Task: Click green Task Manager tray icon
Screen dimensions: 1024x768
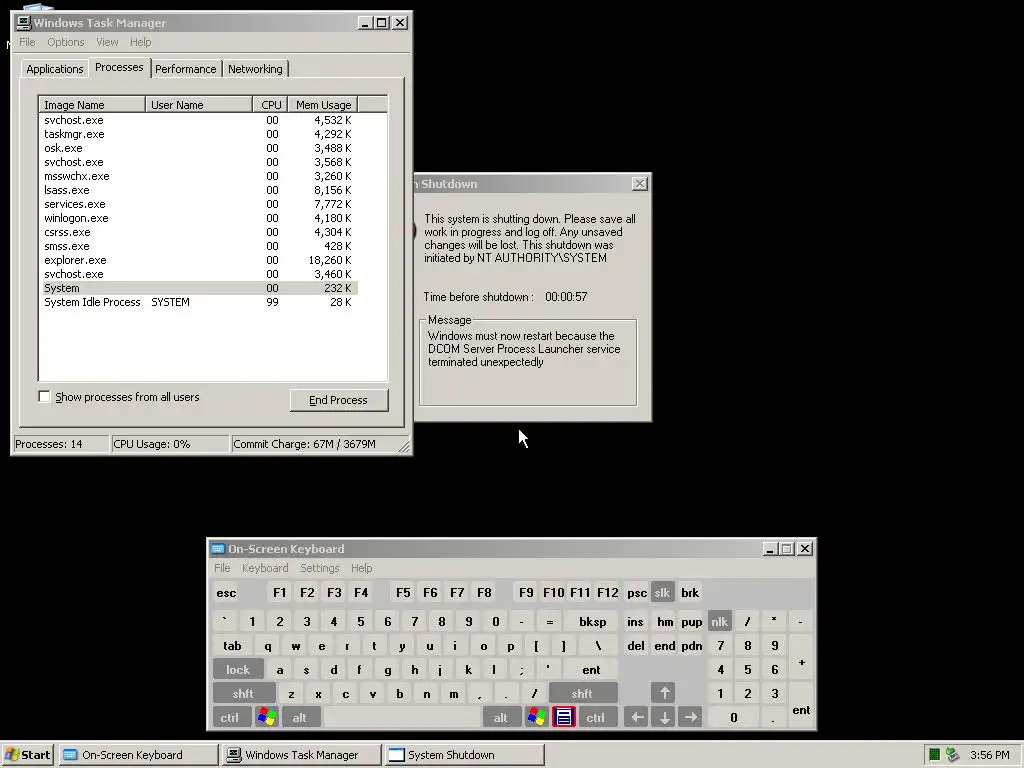Action: click(935, 755)
